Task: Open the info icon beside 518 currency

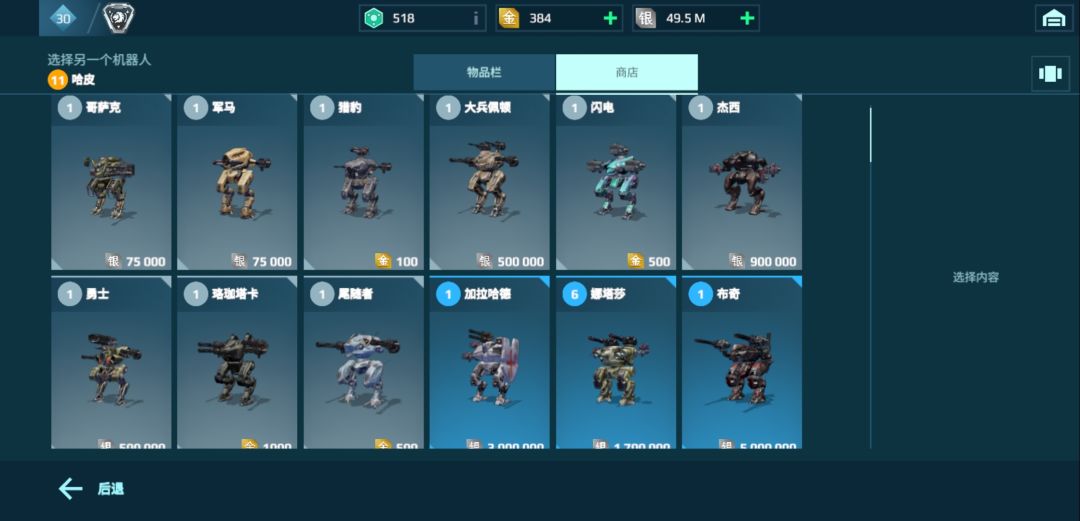Action: [475, 19]
